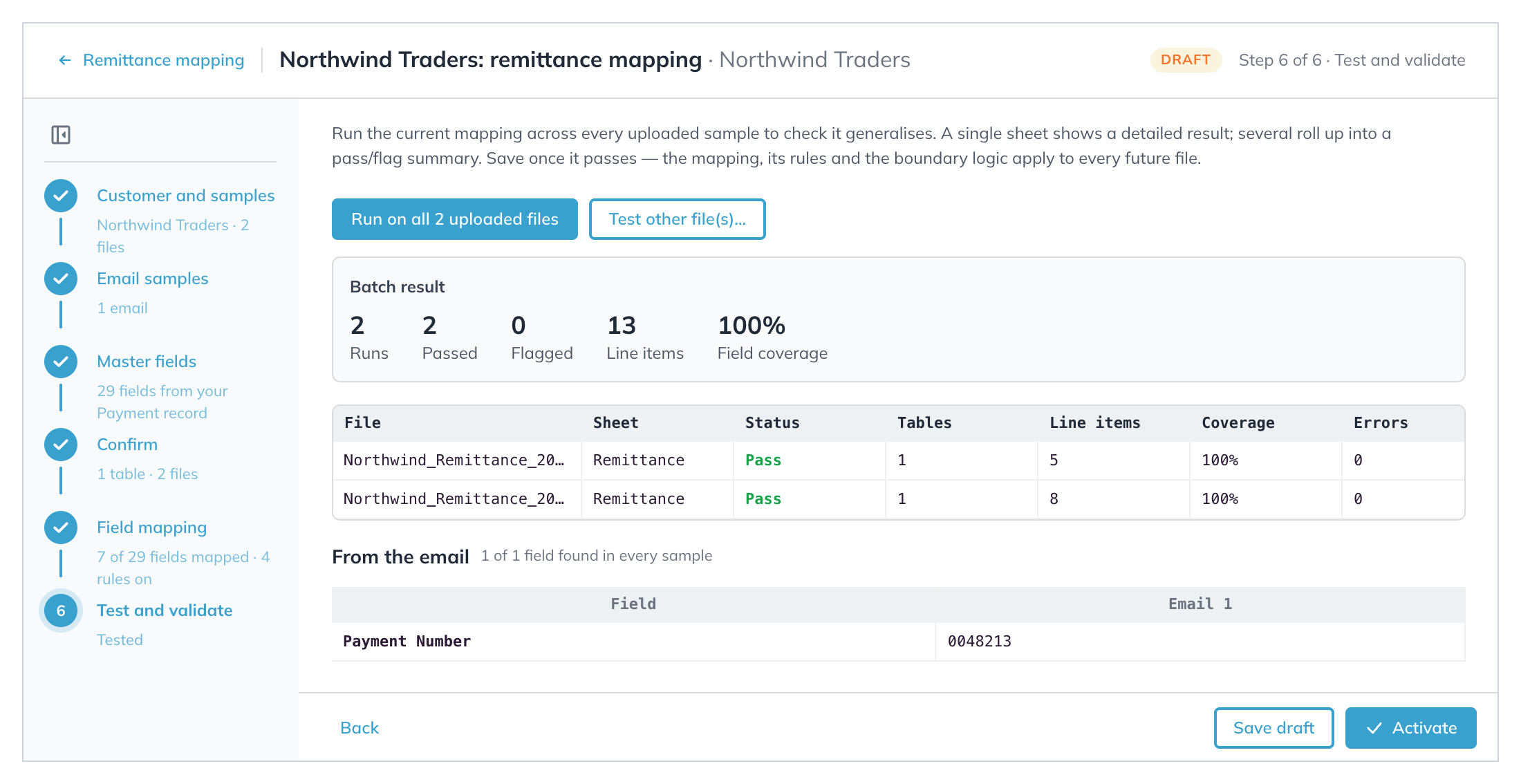
Task: Click the checkmark circle for Confirm step
Action: click(61, 445)
